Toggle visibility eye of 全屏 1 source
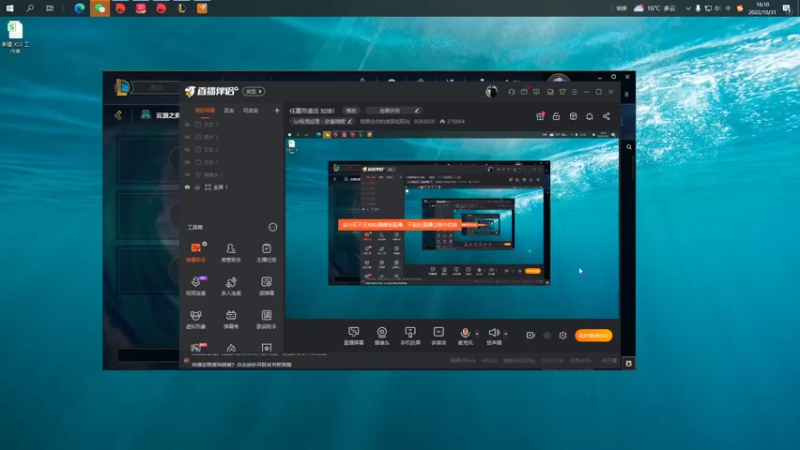 coord(187,187)
